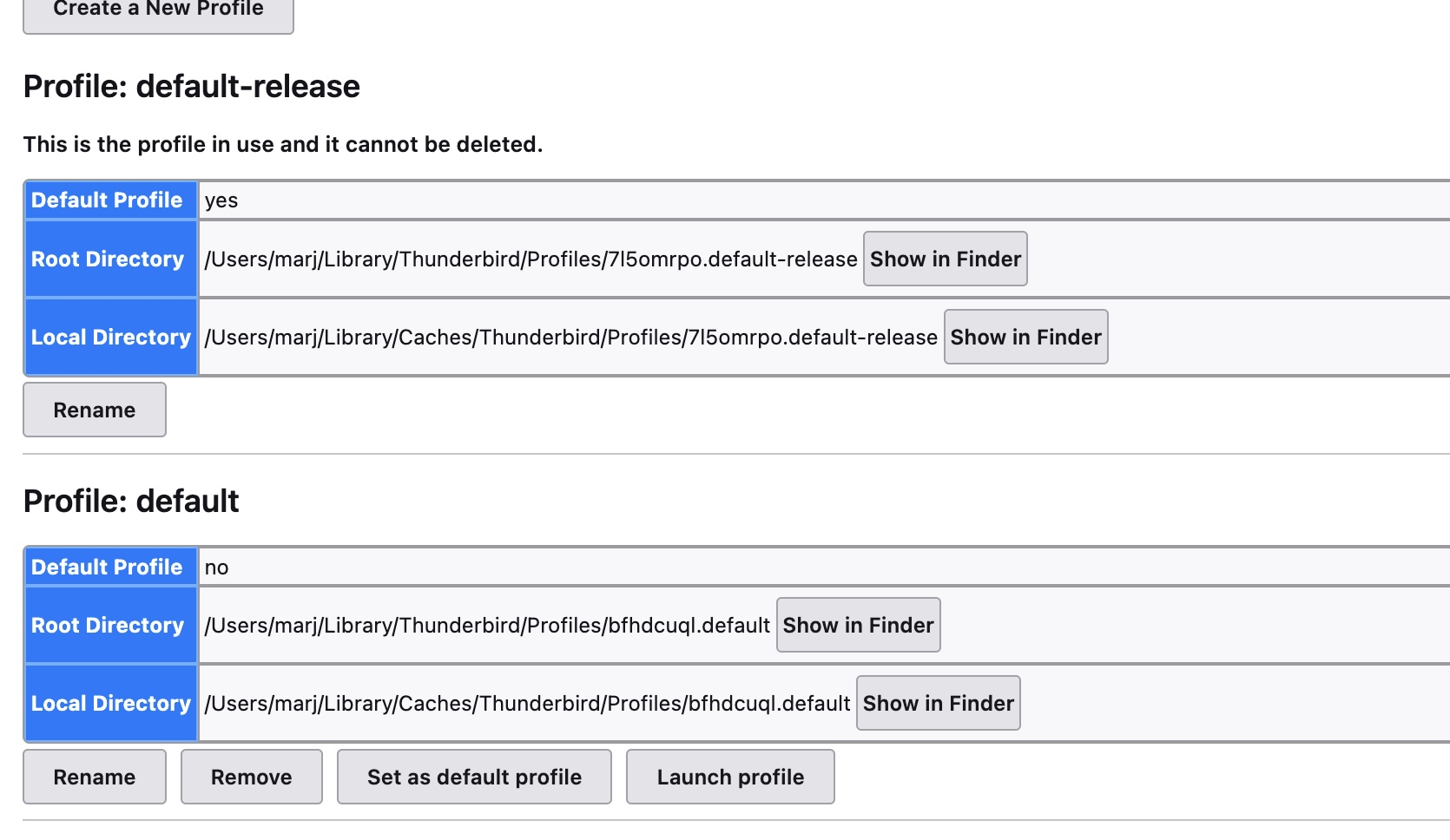This screenshot has height=840, width=1450.
Task: Click the Create a New Profile button
Action: tap(158, 11)
